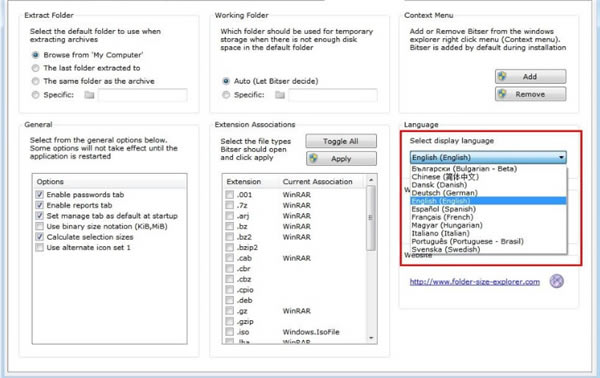Click 'Windows.IsoFile' association text
Viewport: 600px width, 378px height.
[x=311, y=332]
